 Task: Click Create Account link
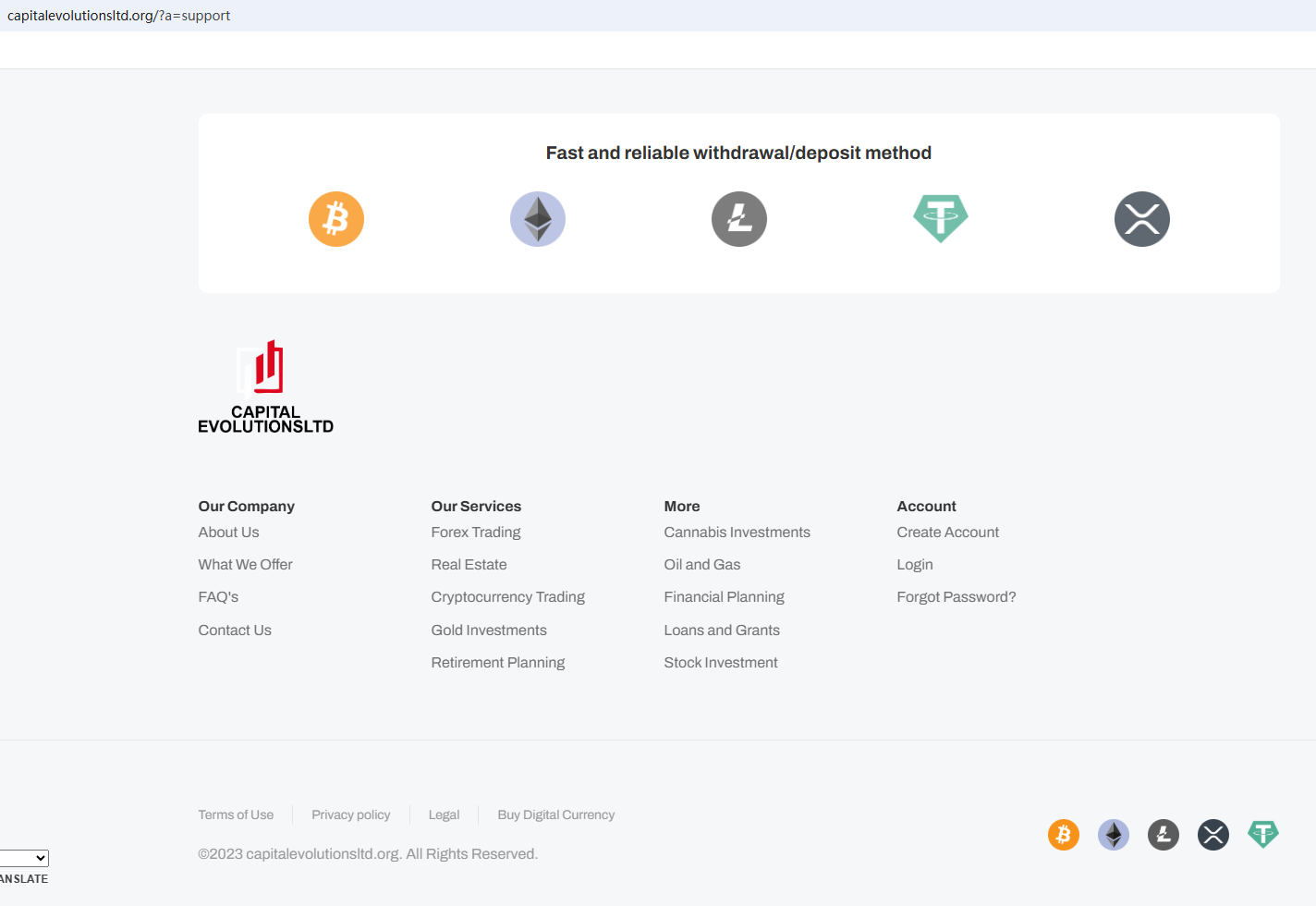[948, 533]
